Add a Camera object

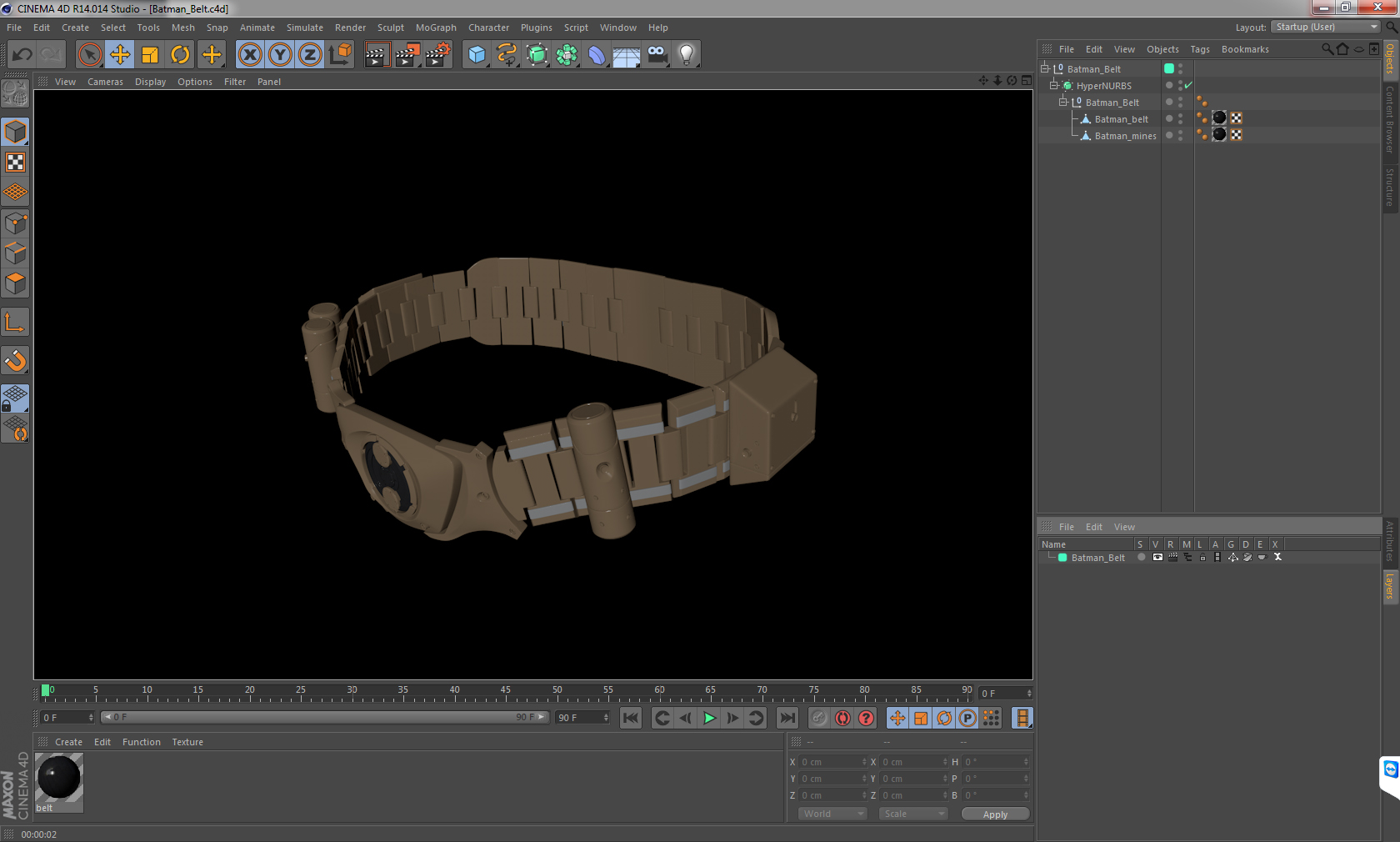pos(657,55)
